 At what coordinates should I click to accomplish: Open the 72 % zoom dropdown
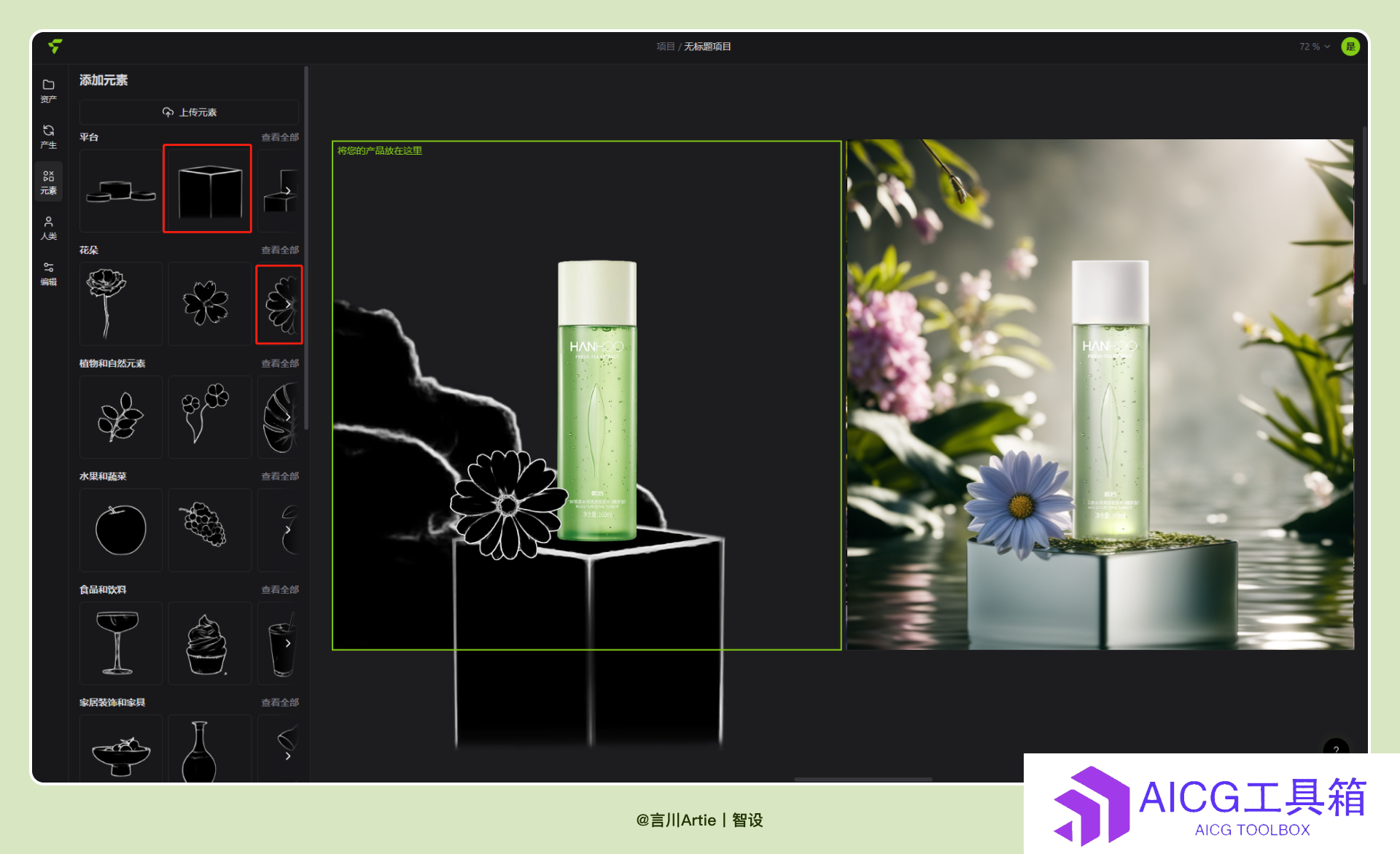coord(1314,47)
